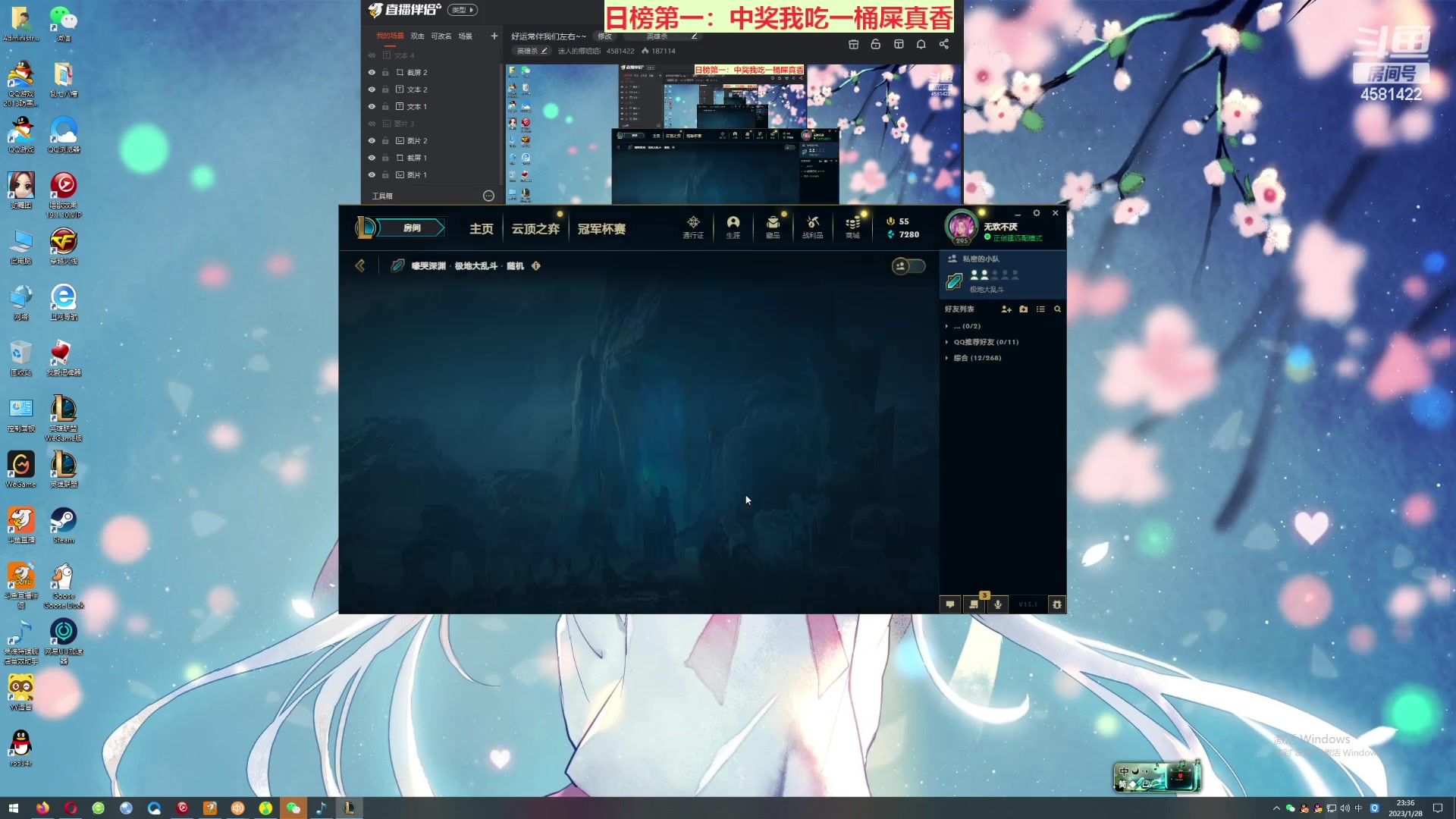Image resolution: width=1456 pixels, height=819 pixels.
Task: Open the 藏品 collection icon
Action: (x=773, y=227)
